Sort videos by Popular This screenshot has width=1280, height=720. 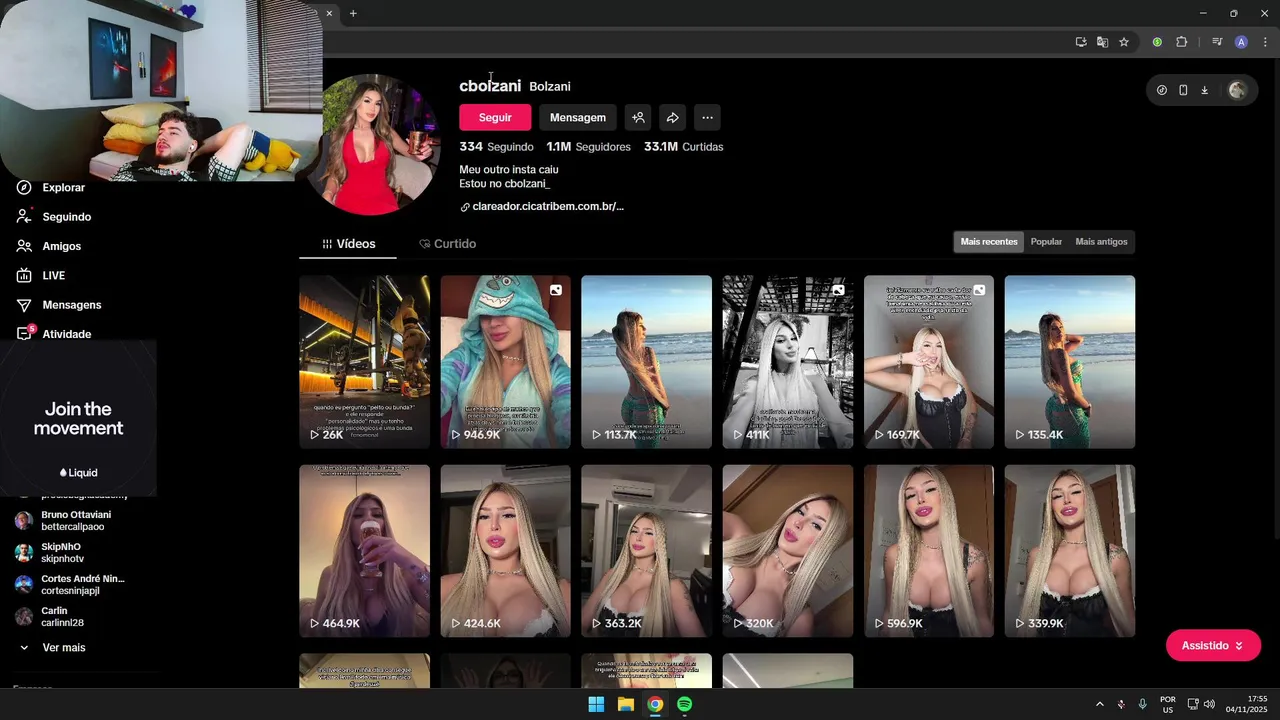(x=1046, y=242)
